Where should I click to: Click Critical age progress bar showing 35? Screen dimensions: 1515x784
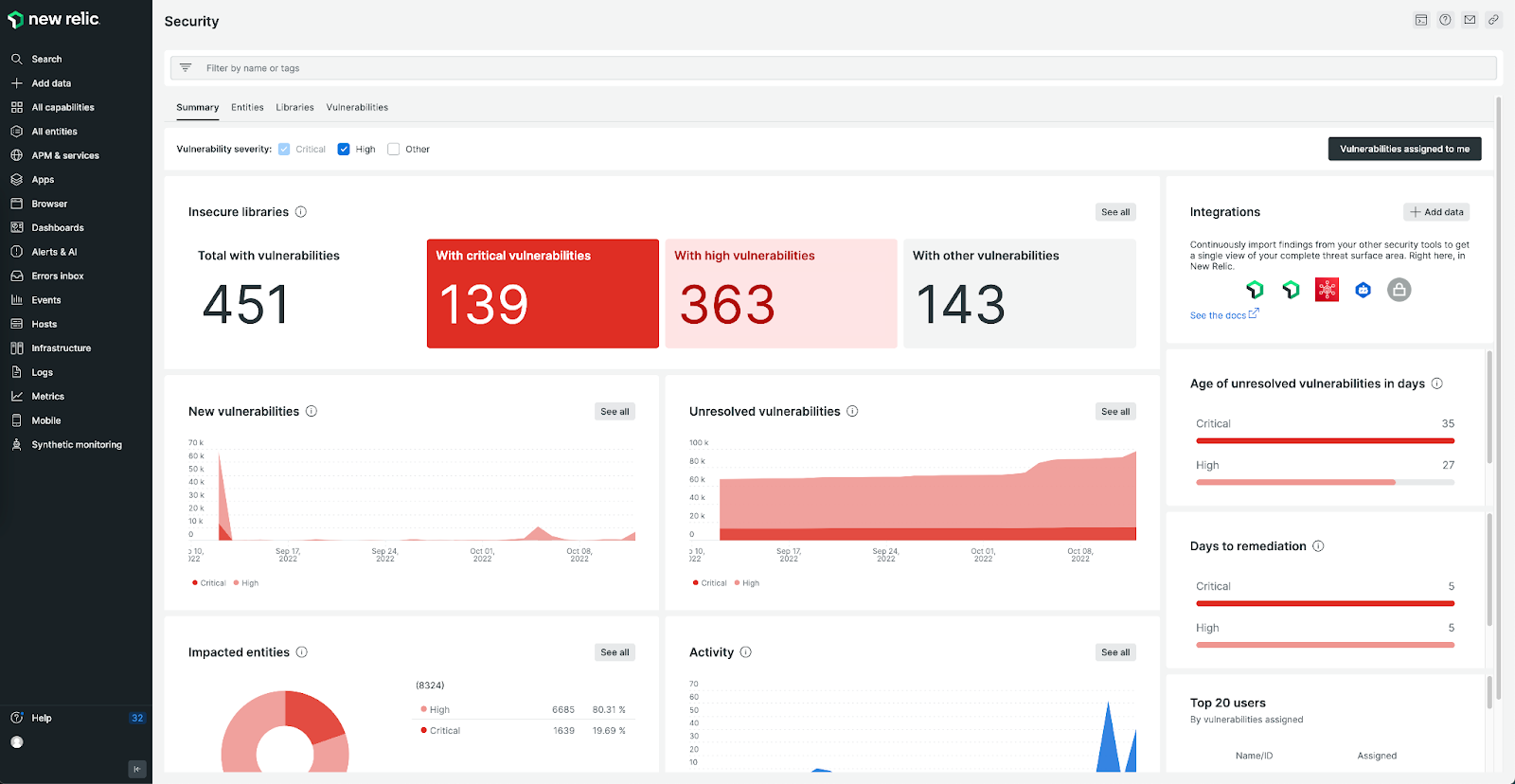click(1326, 440)
